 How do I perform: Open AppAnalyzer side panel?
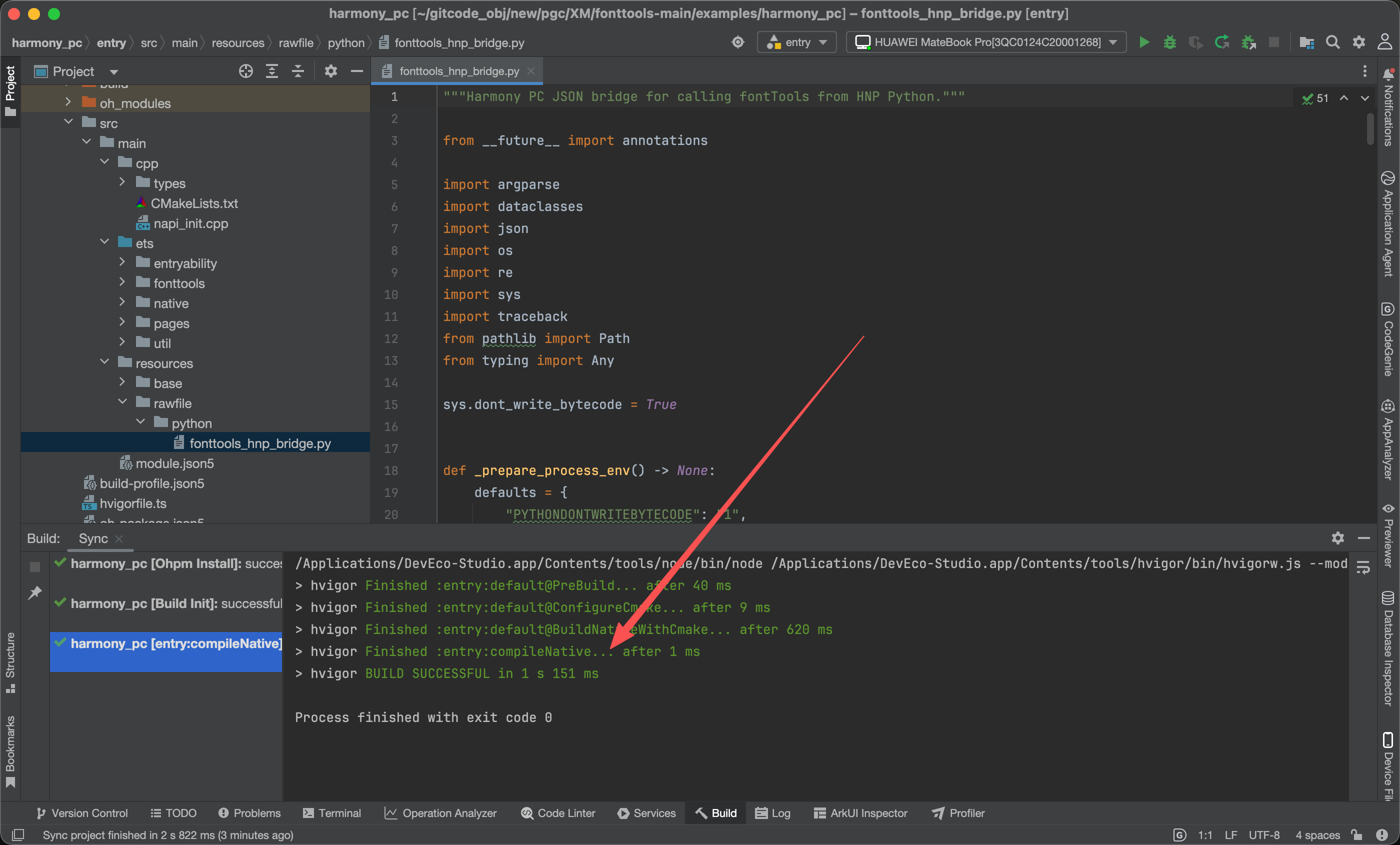pos(1388,440)
